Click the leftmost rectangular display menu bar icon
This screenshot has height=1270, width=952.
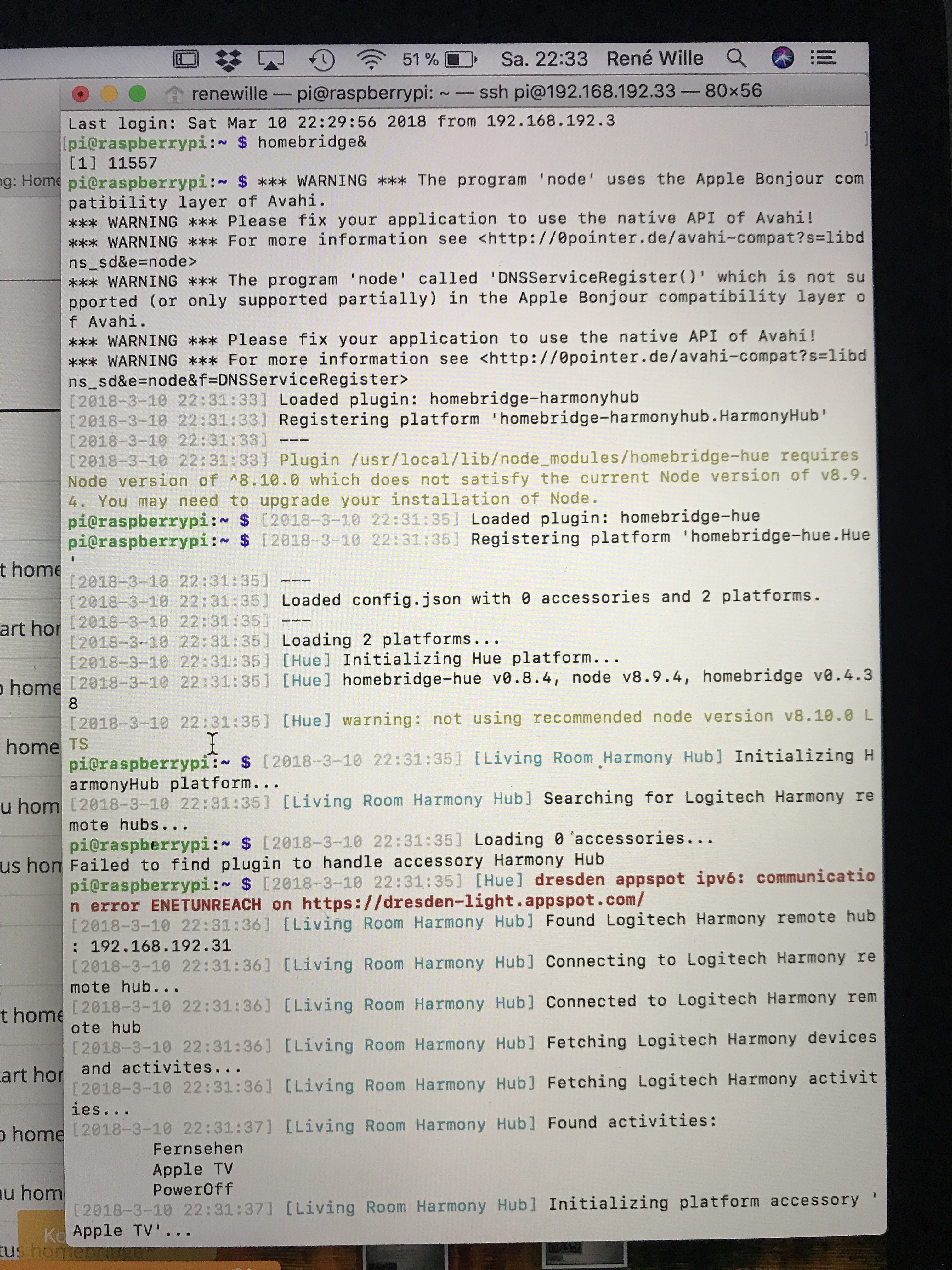pos(186,59)
